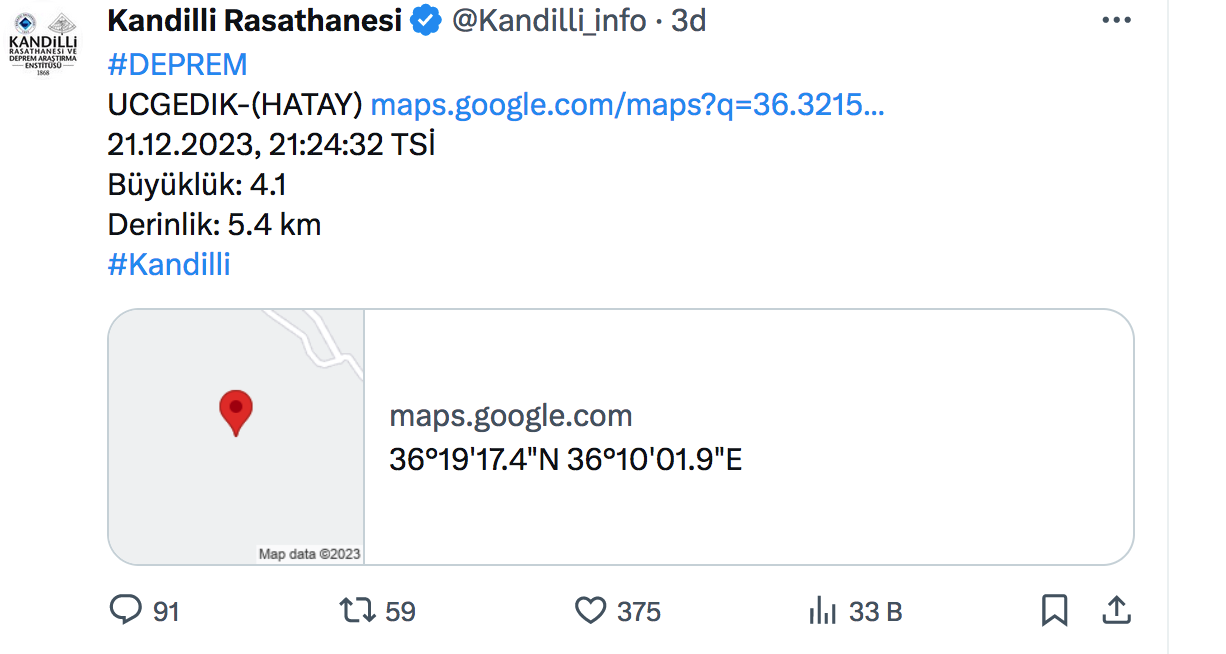Follow the maps.google.com link in tweet text

[x=627, y=104]
